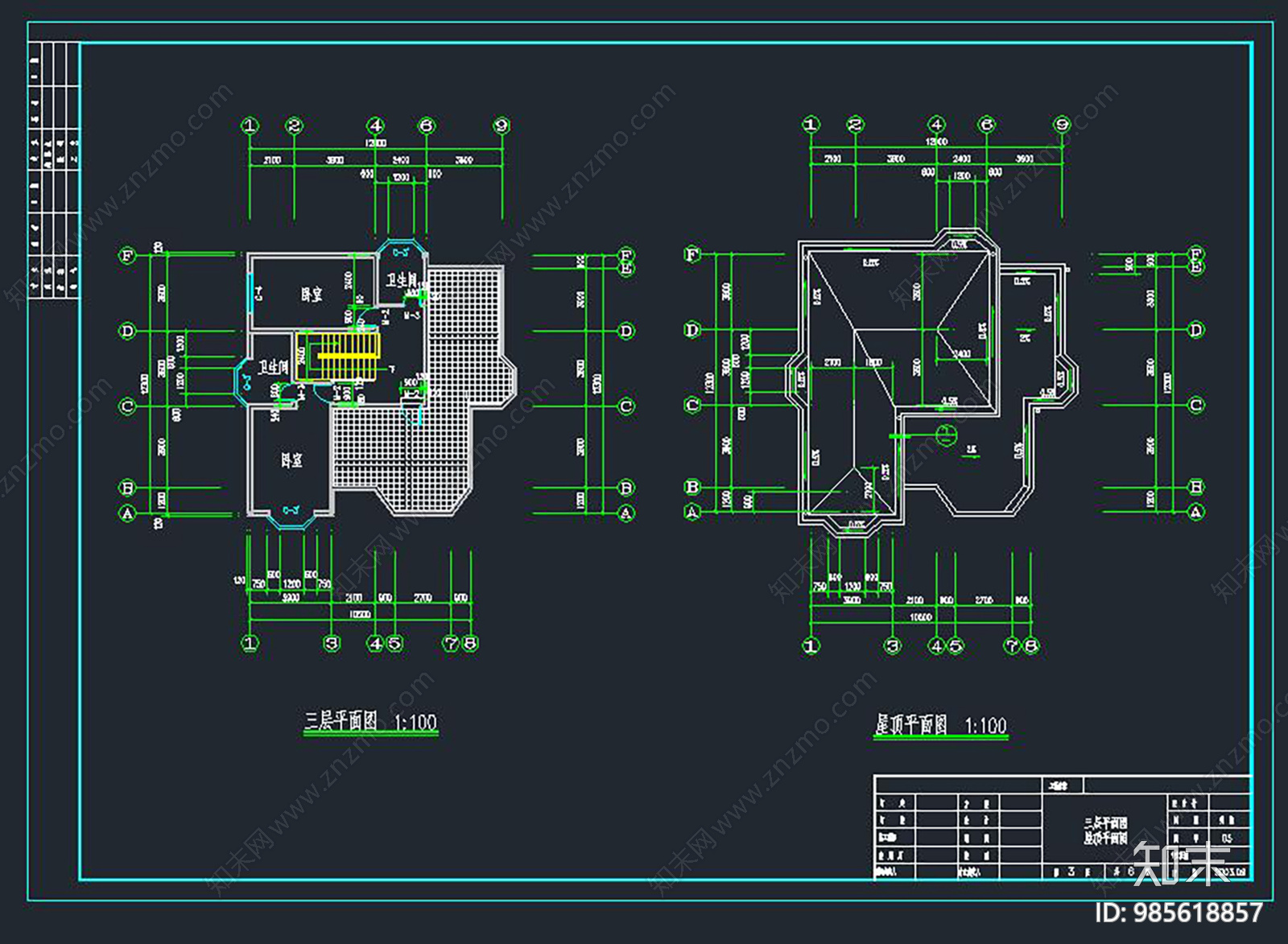Click axis bubble 9 above the roof plan
The width and height of the screenshot is (1288, 944).
point(1063,125)
